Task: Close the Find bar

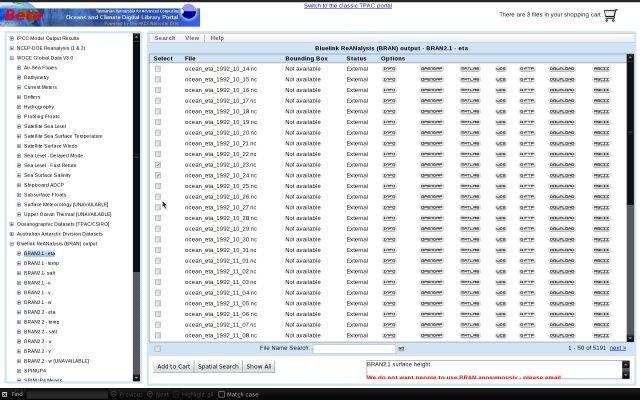Action: [x=4, y=394]
